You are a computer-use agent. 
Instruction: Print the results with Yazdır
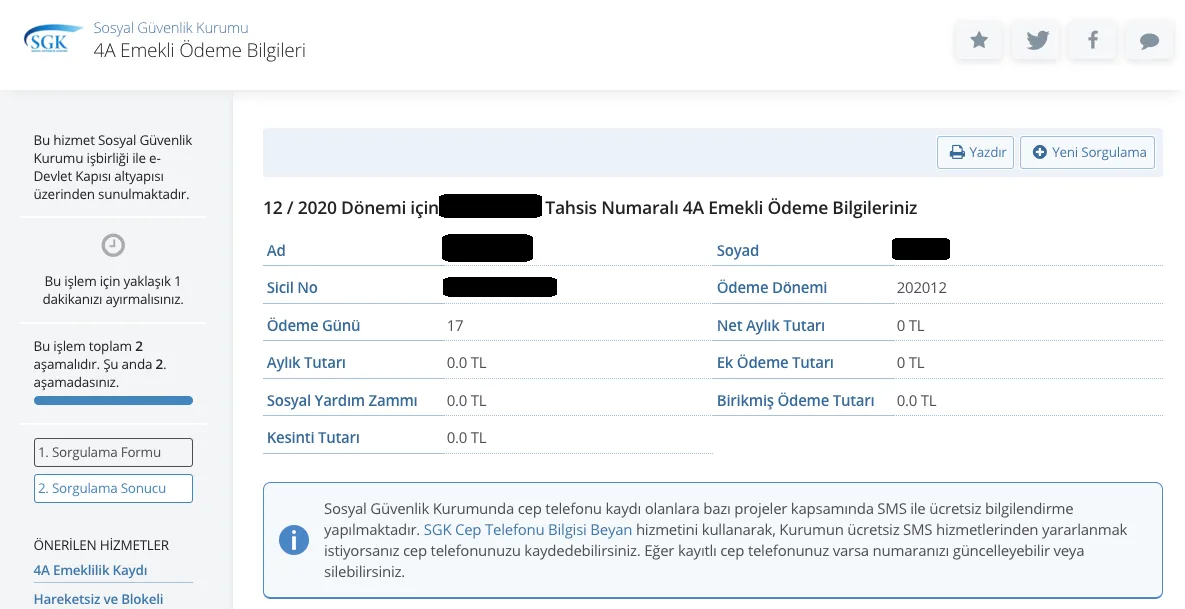pyautogui.click(x=976, y=153)
